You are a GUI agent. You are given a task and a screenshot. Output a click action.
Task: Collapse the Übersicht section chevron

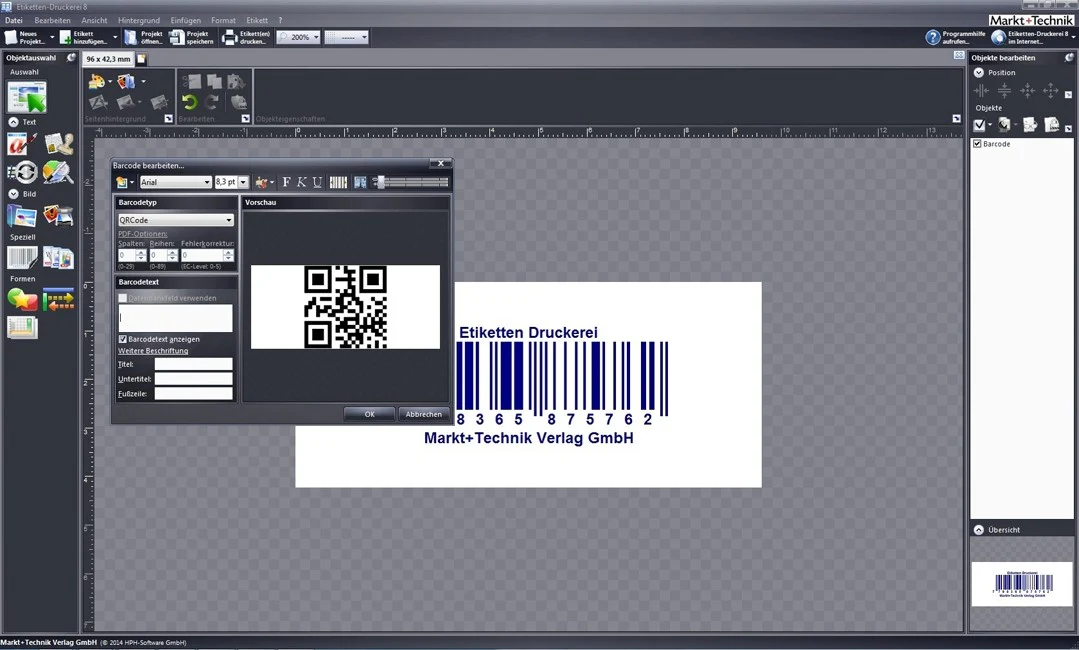click(x=979, y=530)
